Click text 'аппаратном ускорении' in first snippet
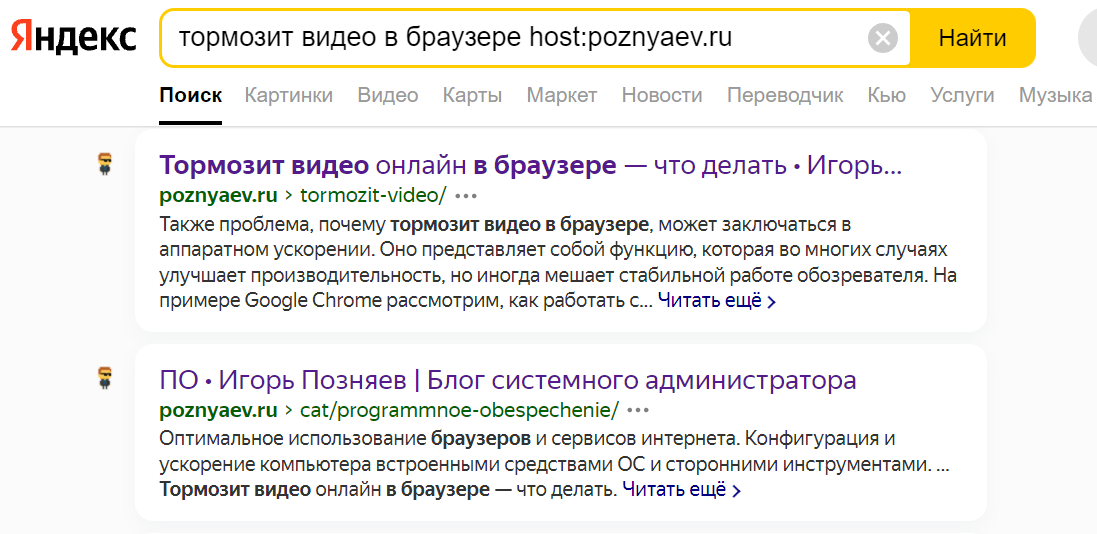This screenshot has width=1097, height=534. tap(269, 251)
